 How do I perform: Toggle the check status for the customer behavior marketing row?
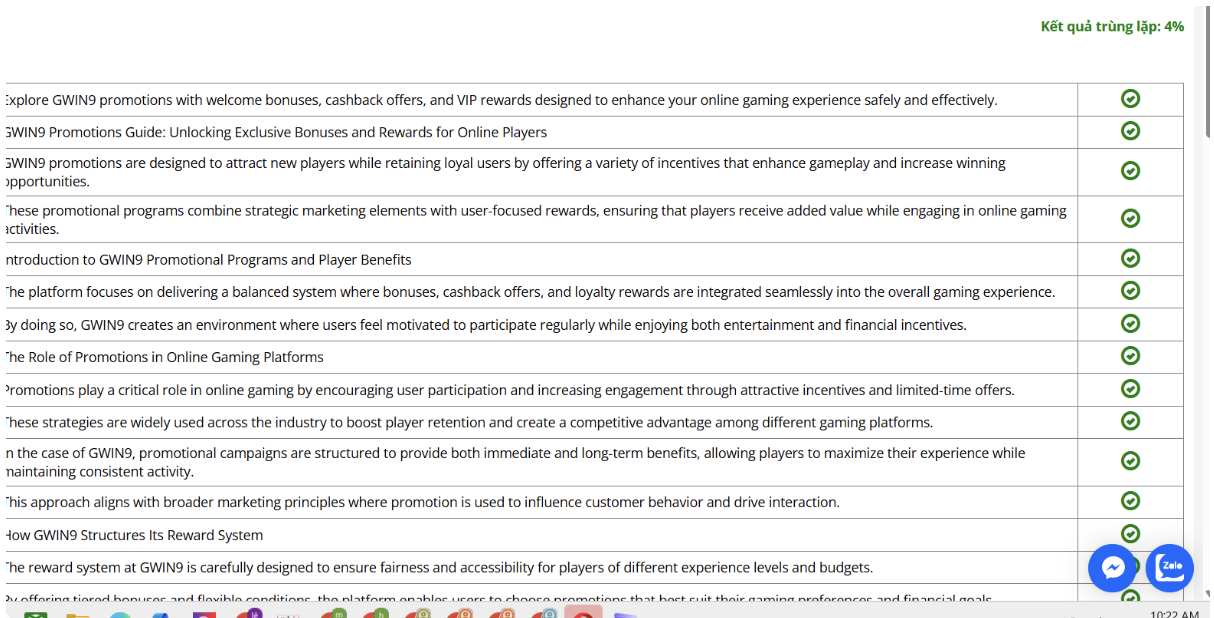tap(1130, 501)
